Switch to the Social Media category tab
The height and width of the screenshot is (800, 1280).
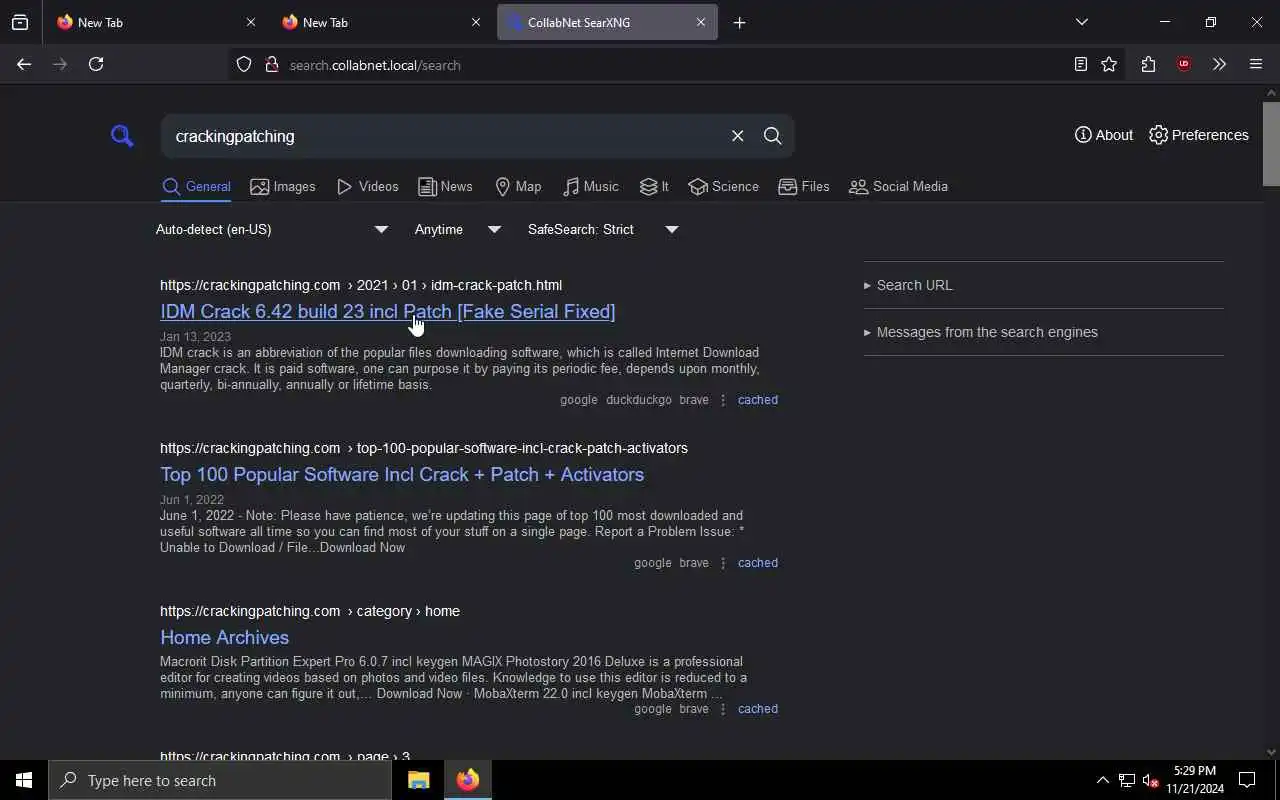click(898, 187)
